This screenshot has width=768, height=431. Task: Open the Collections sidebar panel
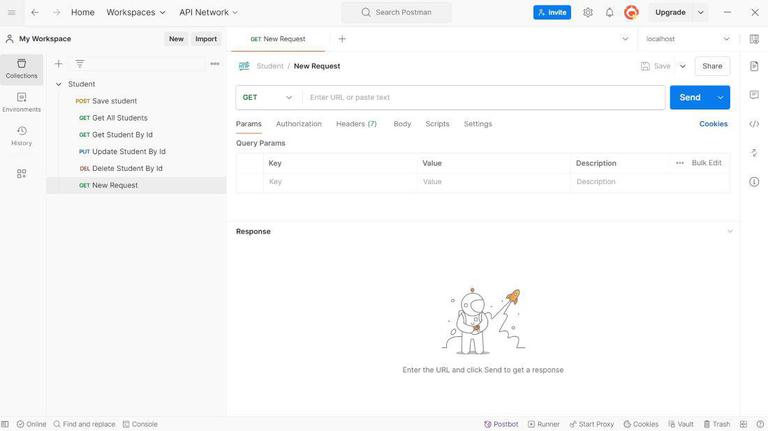[21, 68]
